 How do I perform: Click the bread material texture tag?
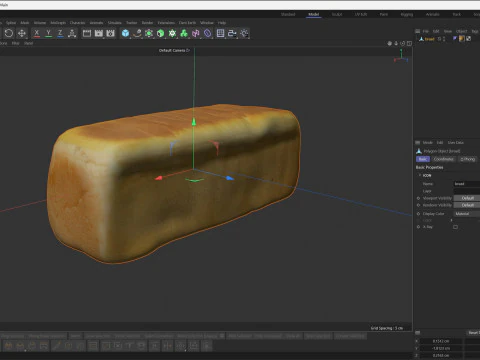click(462, 39)
